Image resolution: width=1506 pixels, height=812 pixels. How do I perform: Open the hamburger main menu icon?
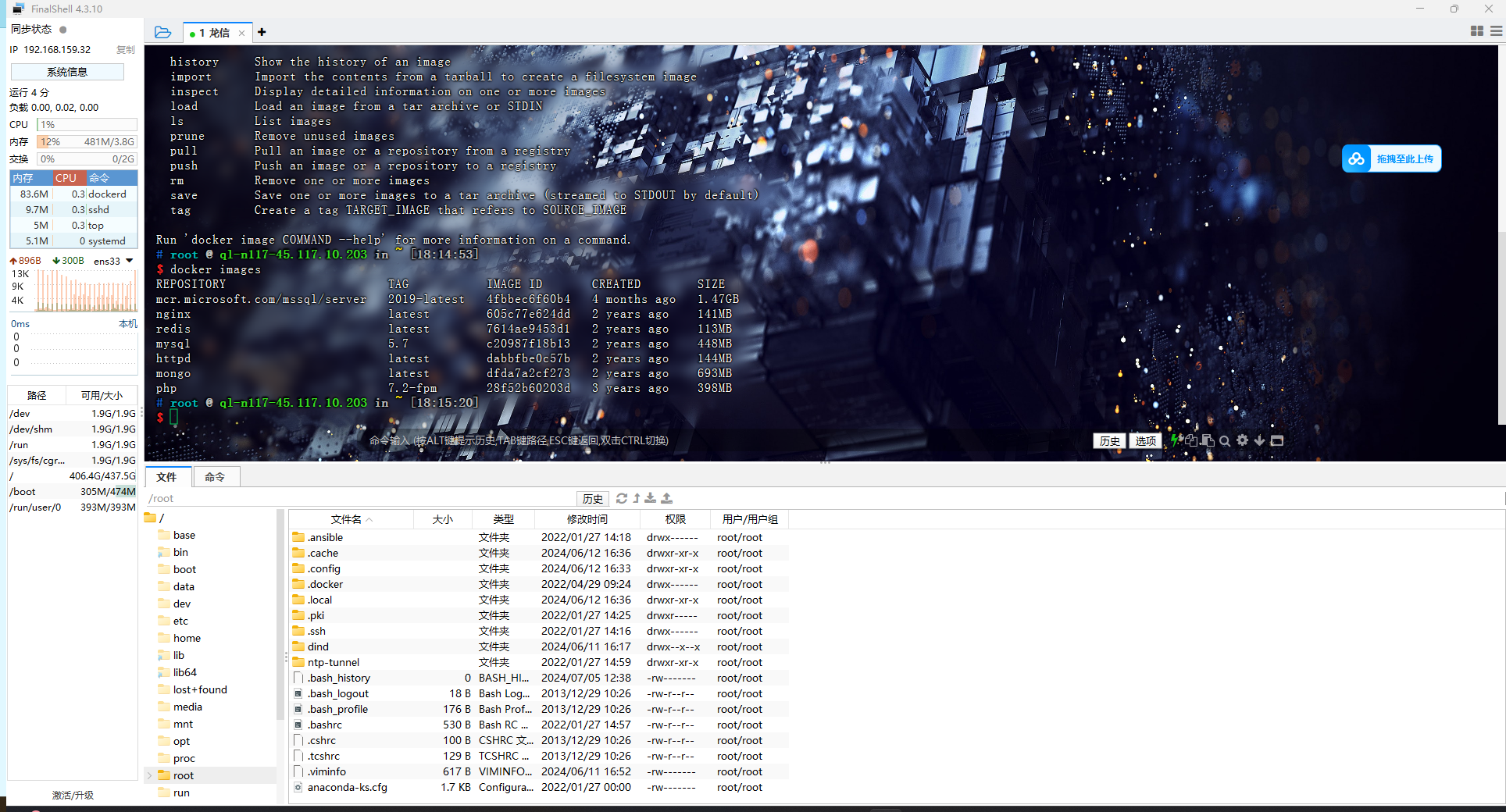(x=1496, y=31)
